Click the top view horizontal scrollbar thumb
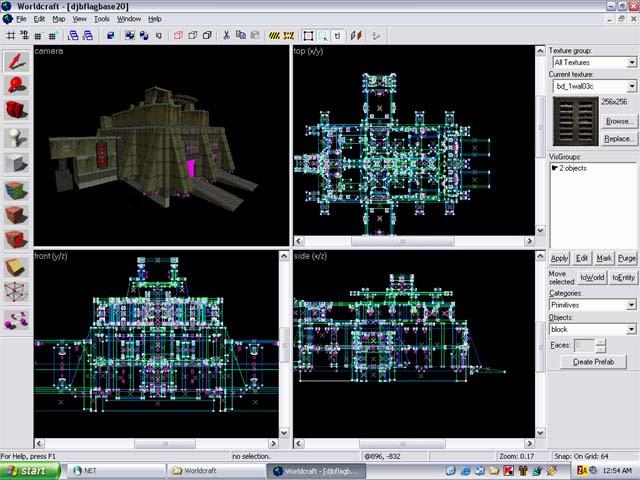Screen dimensions: 640x480 (402, 241)
